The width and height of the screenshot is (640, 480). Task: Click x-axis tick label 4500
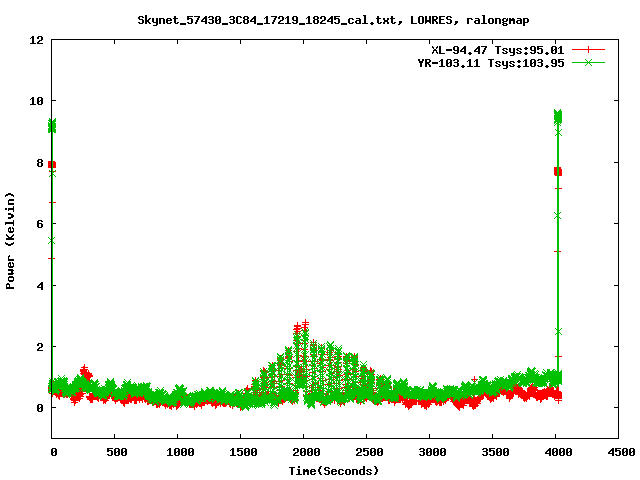(x=621, y=452)
